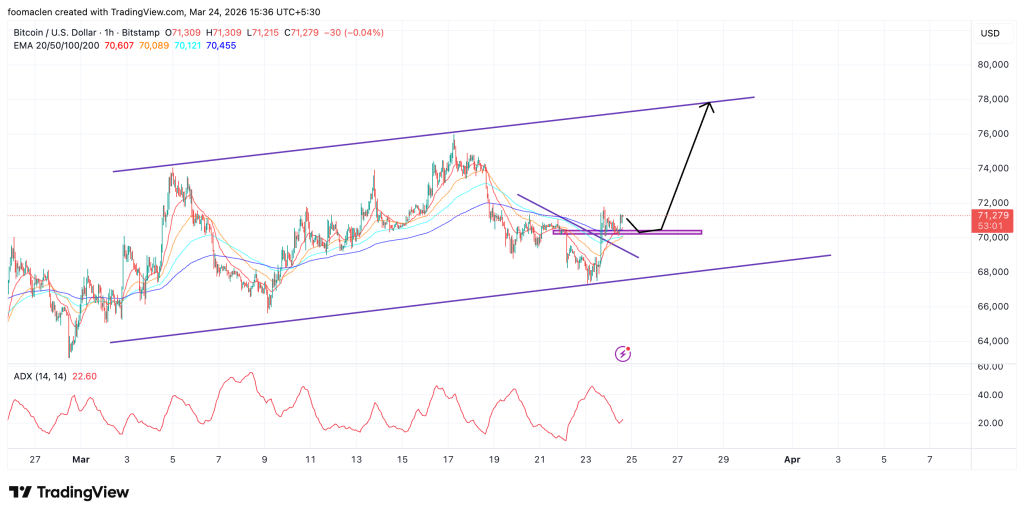Click the purple lightning bolt event icon
The width and height of the screenshot is (1024, 515).
click(623, 353)
